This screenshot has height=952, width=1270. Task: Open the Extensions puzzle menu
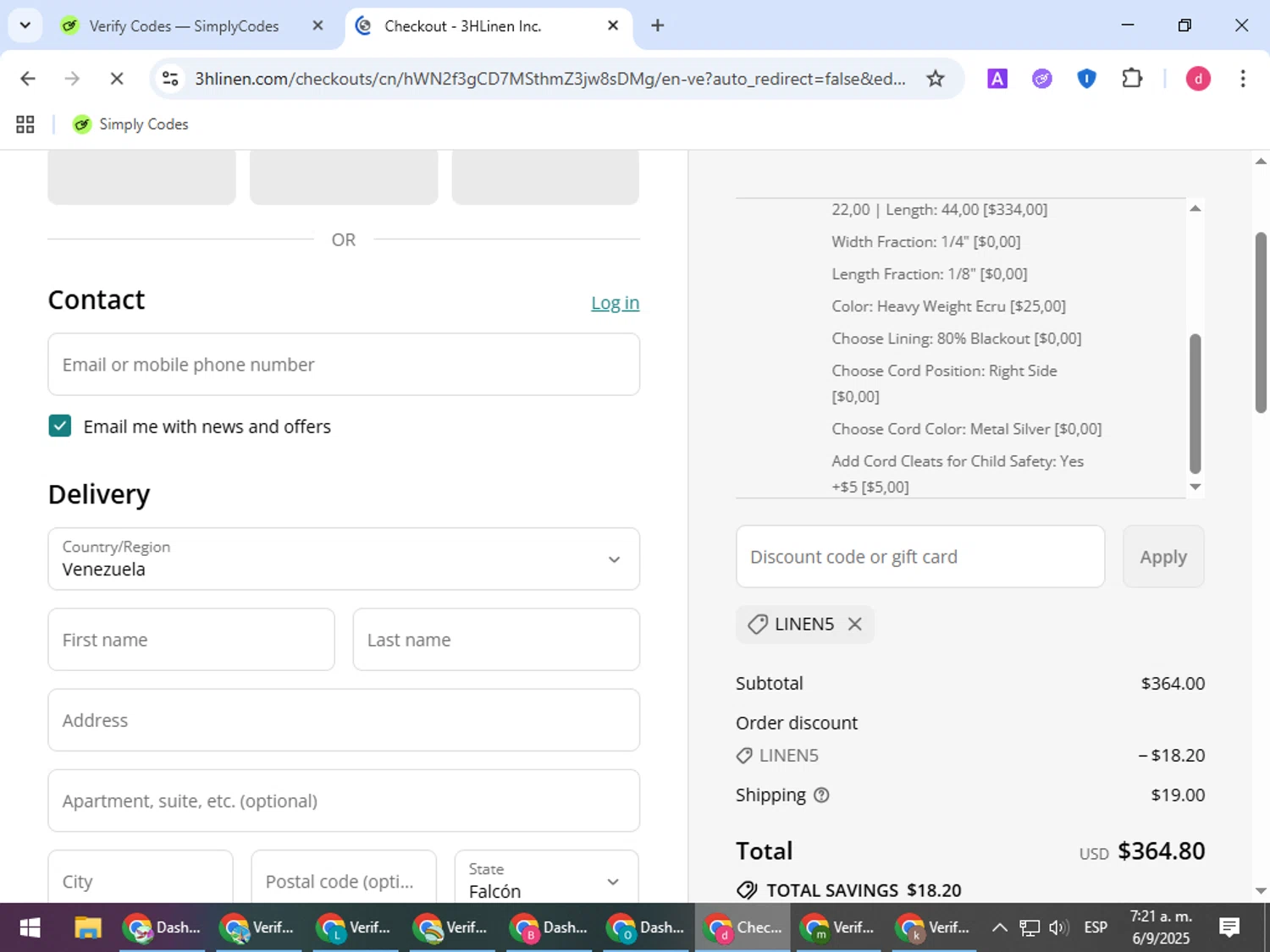(1132, 79)
